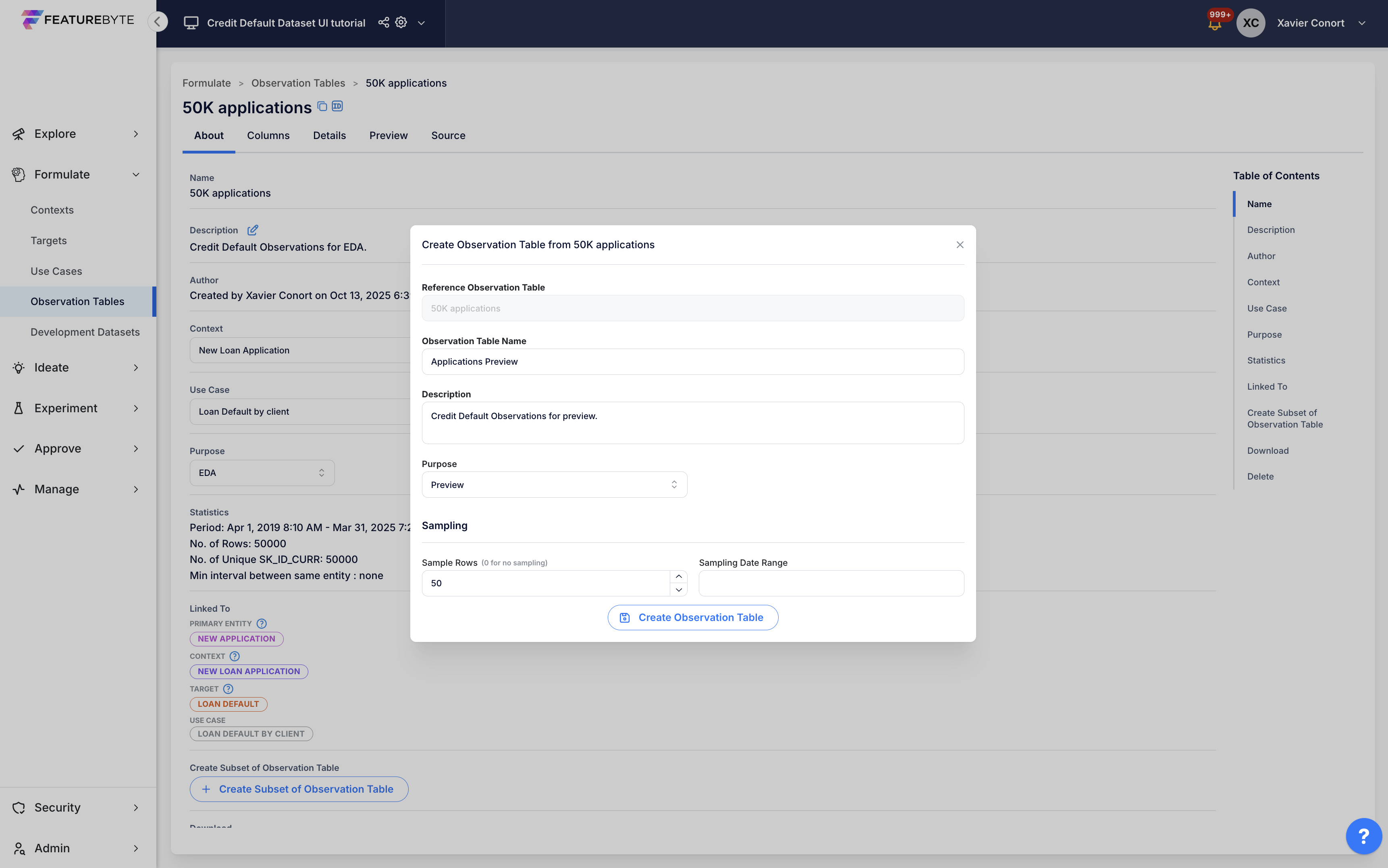The width and height of the screenshot is (1388, 868).
Task: Click the Create Observation Table button
Action: point(692,618)
